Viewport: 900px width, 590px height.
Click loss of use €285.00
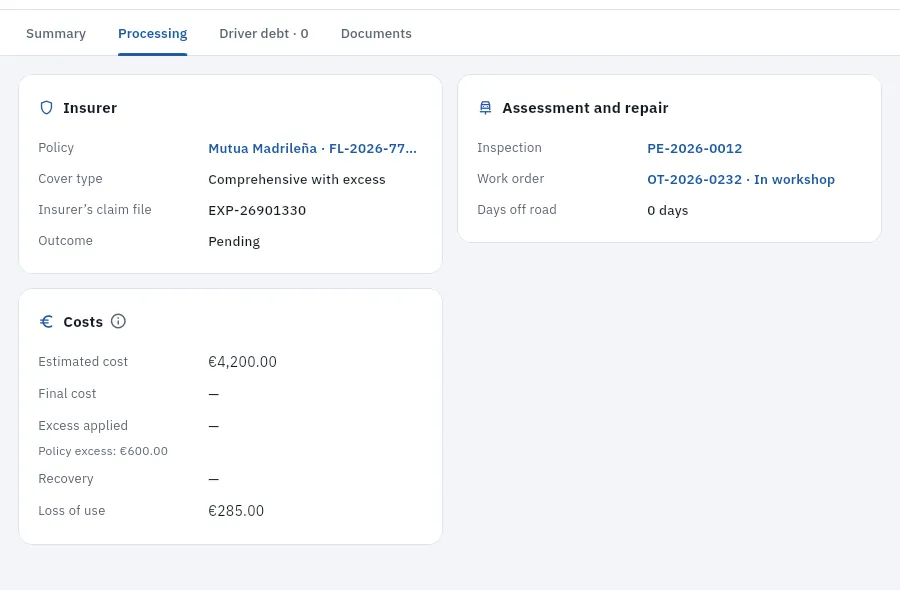236,511
